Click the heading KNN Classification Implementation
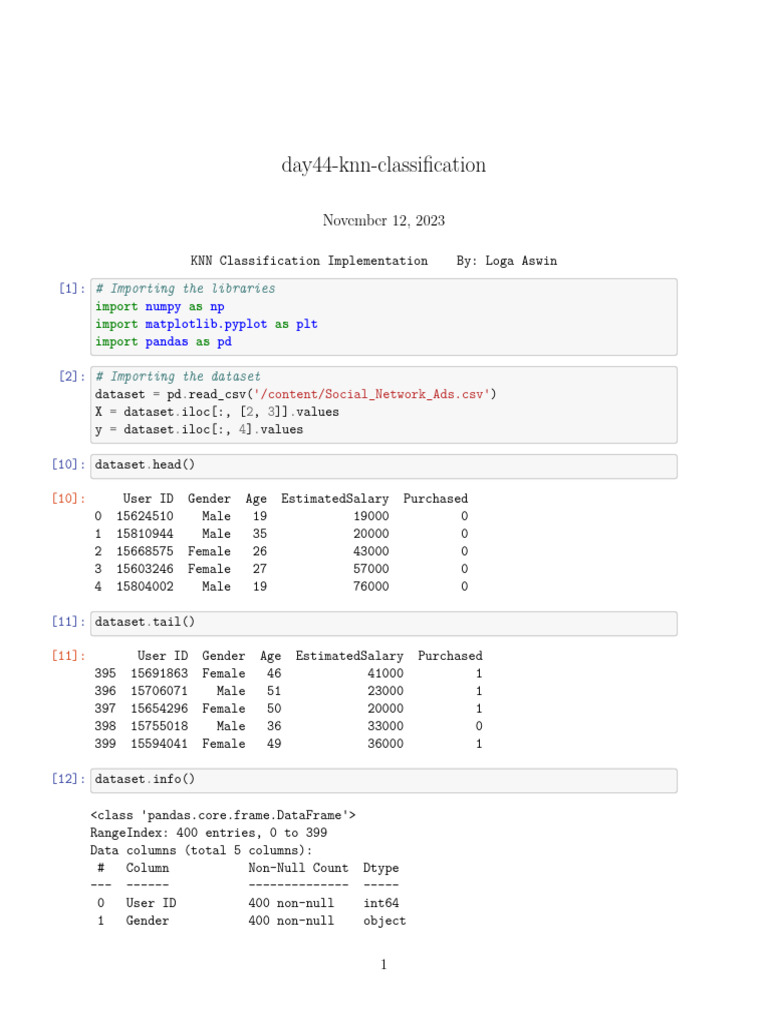768x1024 pixels. 309,261
